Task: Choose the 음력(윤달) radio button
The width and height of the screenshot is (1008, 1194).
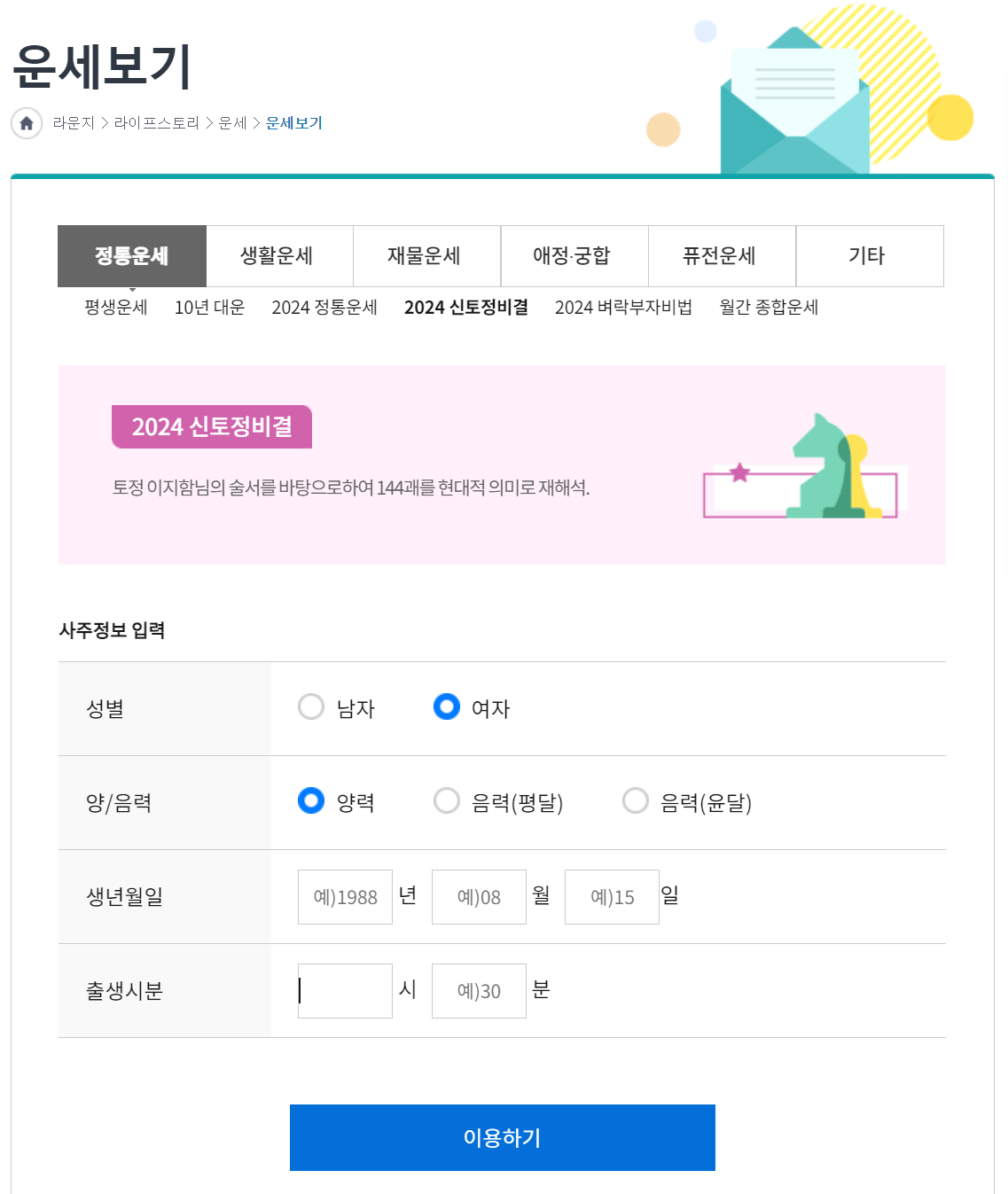Action: (x=636, y=800)
